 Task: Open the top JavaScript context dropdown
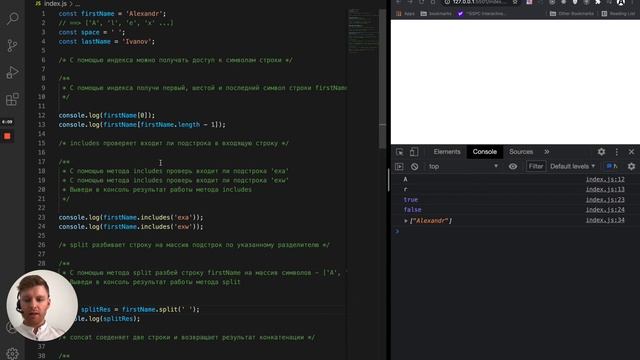point(464,167)
